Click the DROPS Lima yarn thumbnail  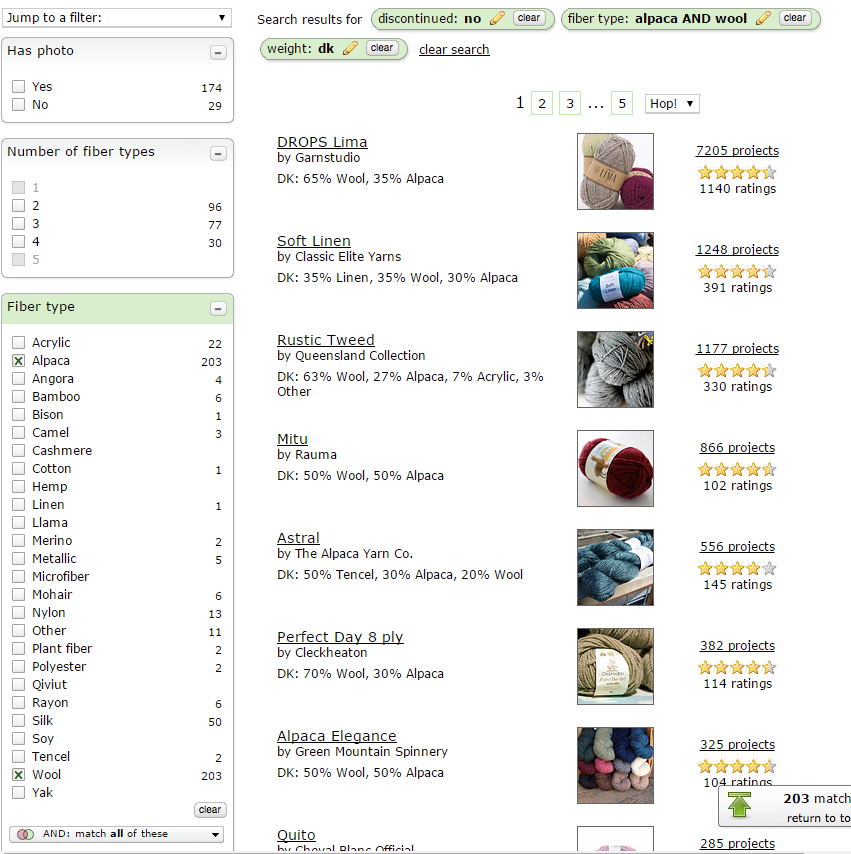615,172
